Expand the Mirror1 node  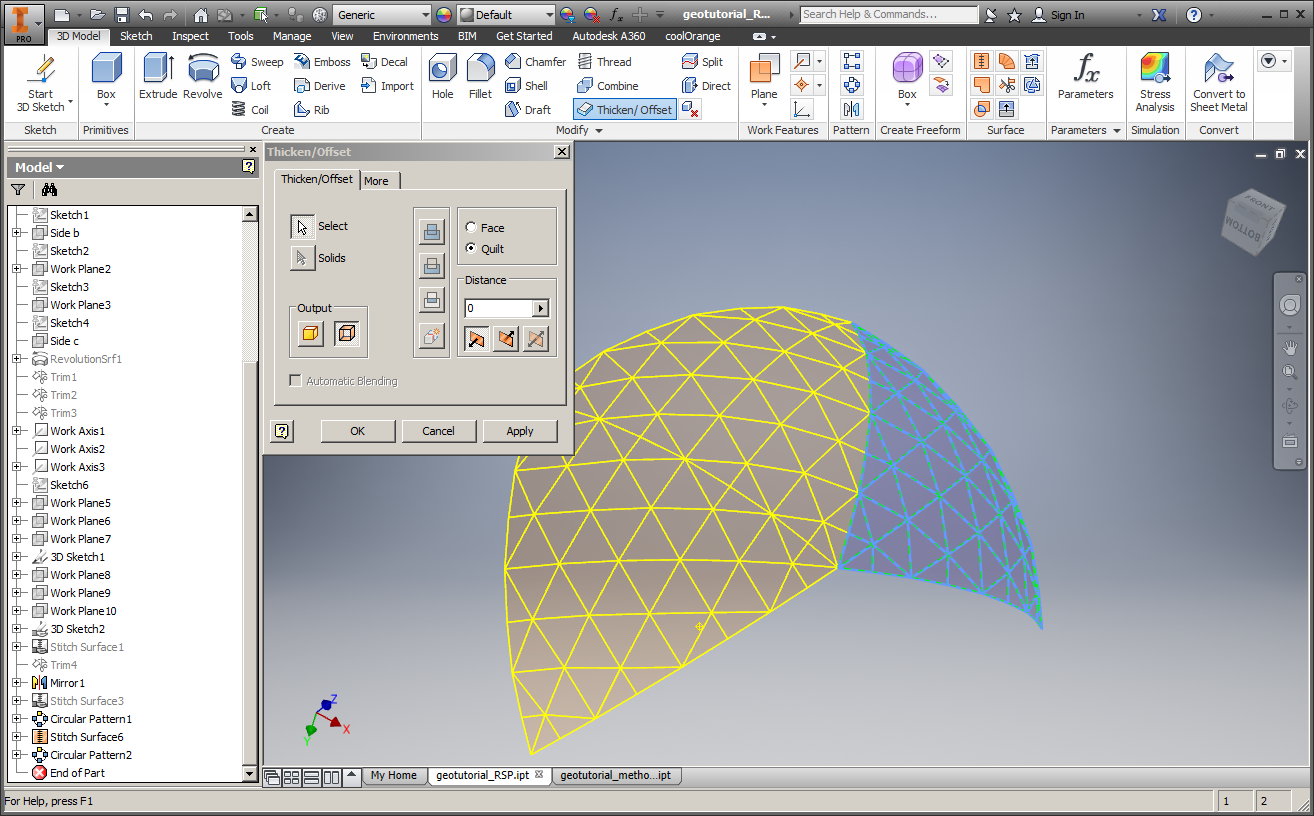16,683
